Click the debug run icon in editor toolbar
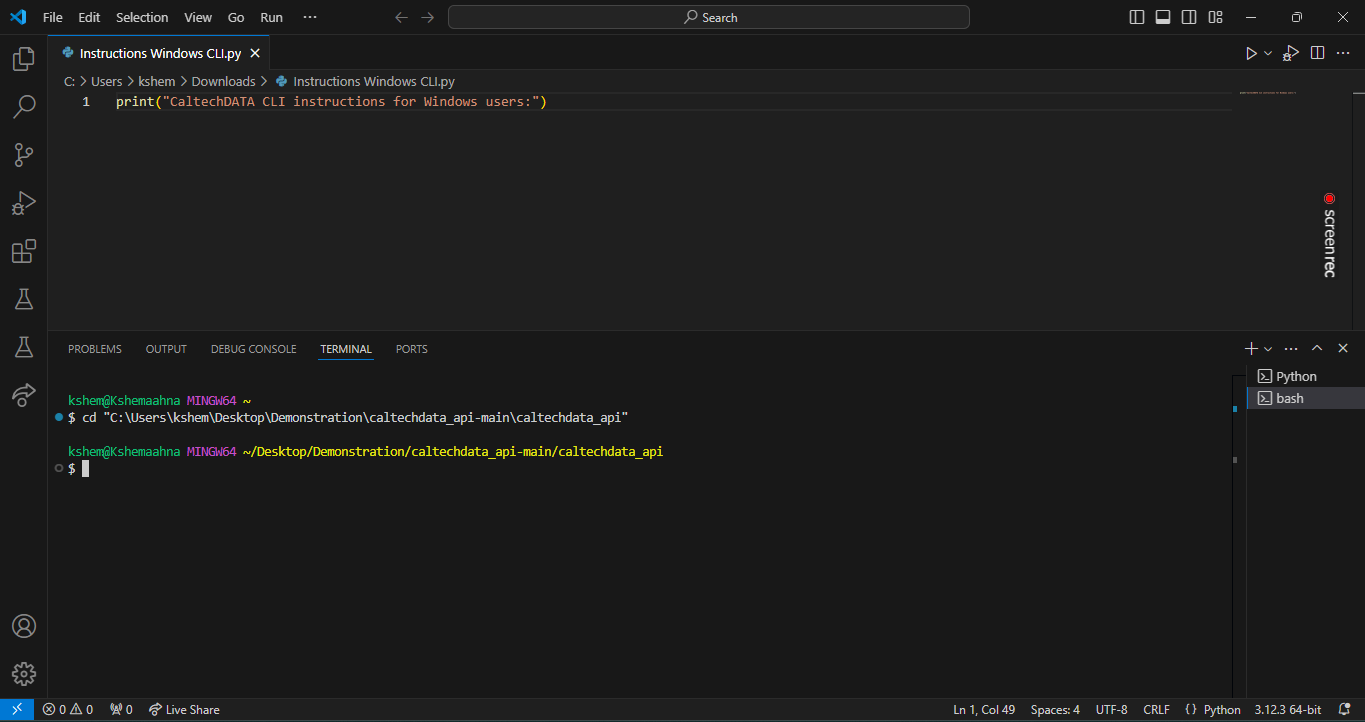 coord(1291,53)
